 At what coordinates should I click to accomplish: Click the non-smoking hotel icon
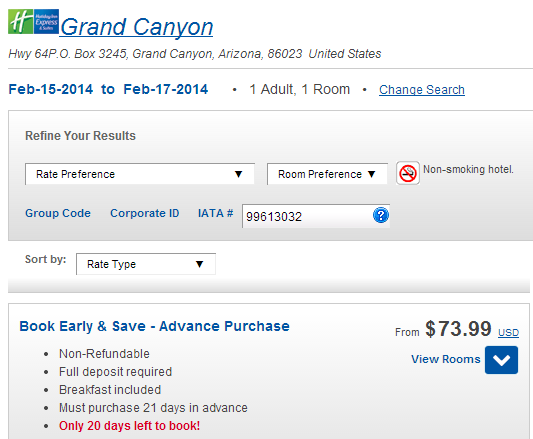click(x=408, y=173)
